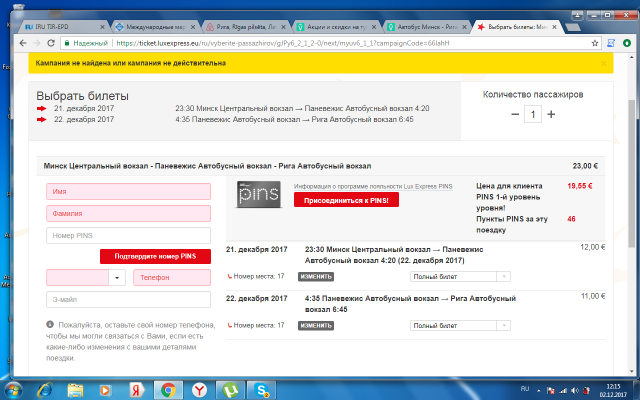Screen dimensions: 640x400
Task: Click the browser back arrow
Action: click(23, 43)
